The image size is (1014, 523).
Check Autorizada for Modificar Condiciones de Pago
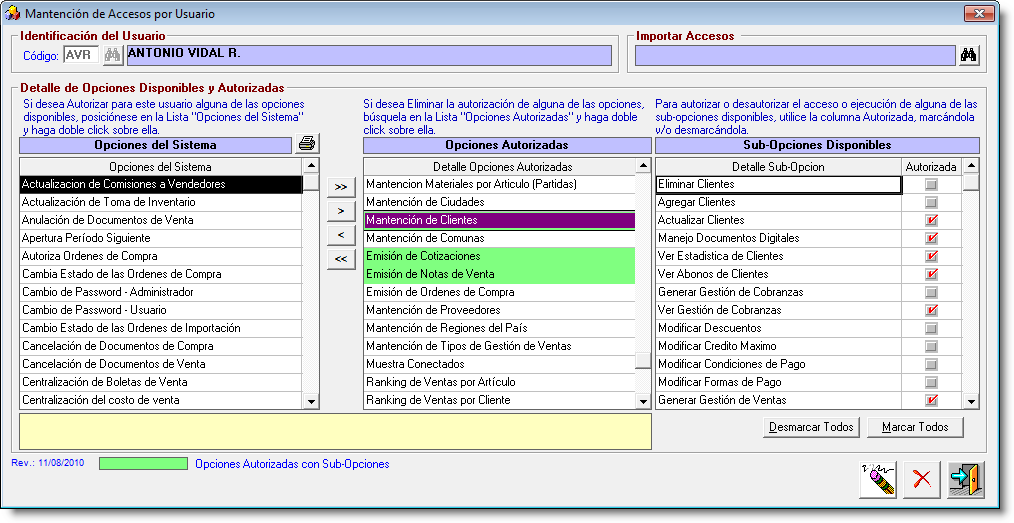[931, 365]
